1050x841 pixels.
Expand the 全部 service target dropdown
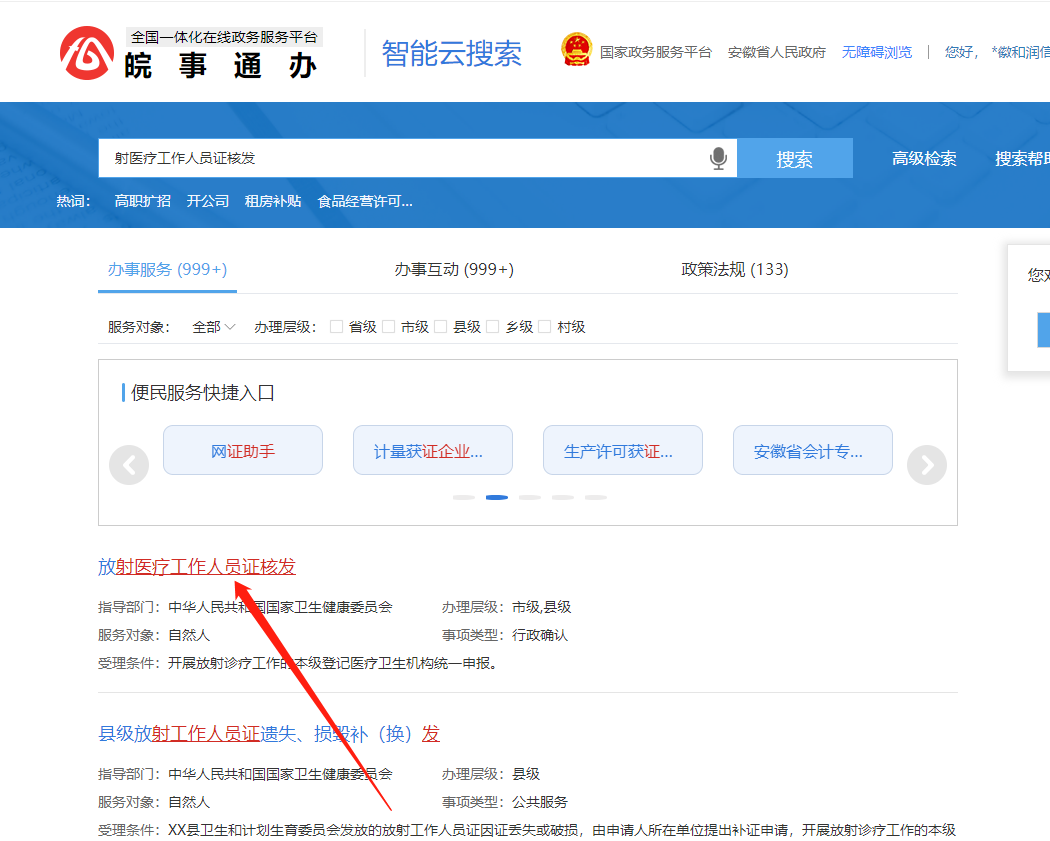(x=213, y=327)
